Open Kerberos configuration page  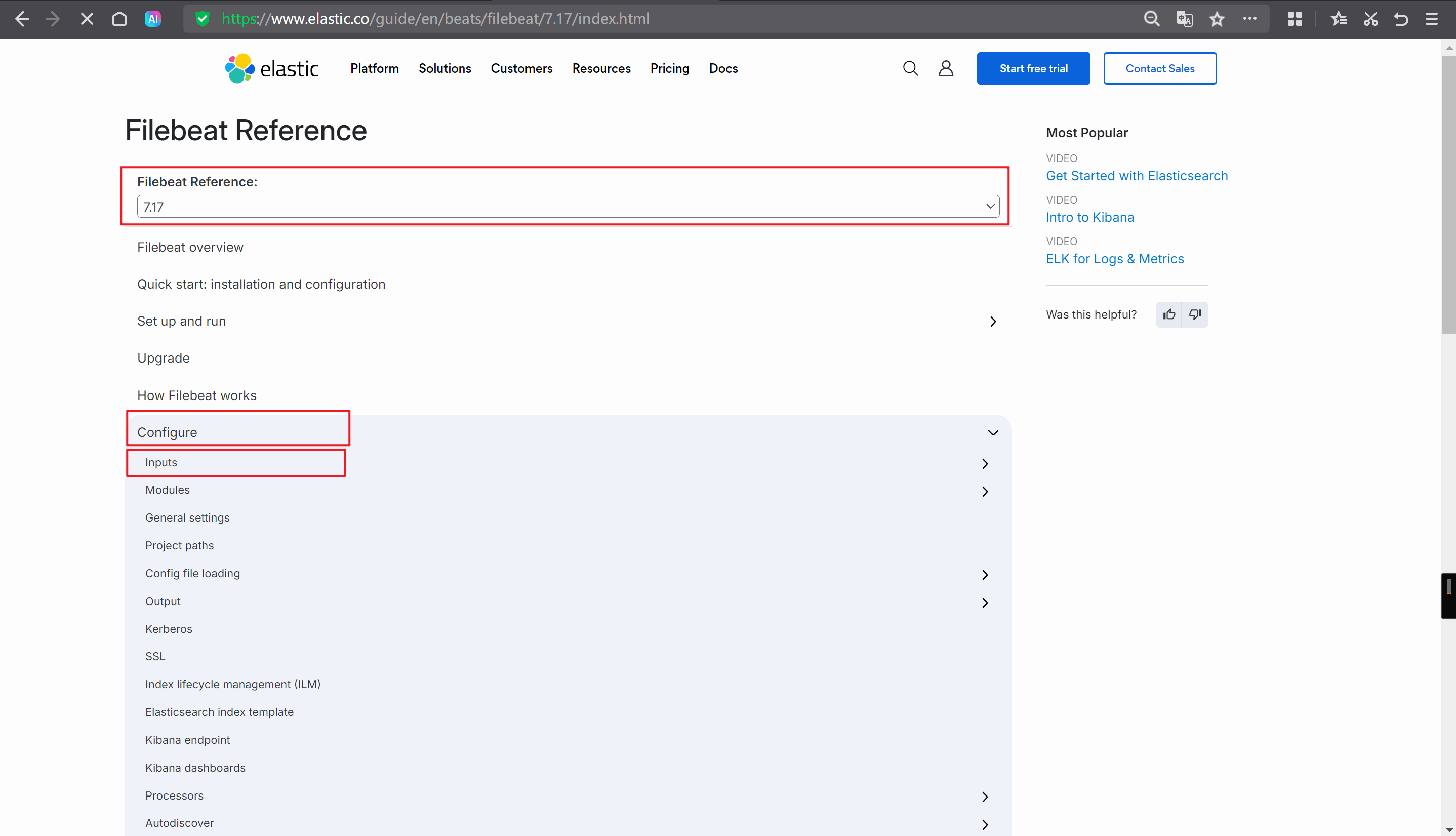[x=168, y=629]
